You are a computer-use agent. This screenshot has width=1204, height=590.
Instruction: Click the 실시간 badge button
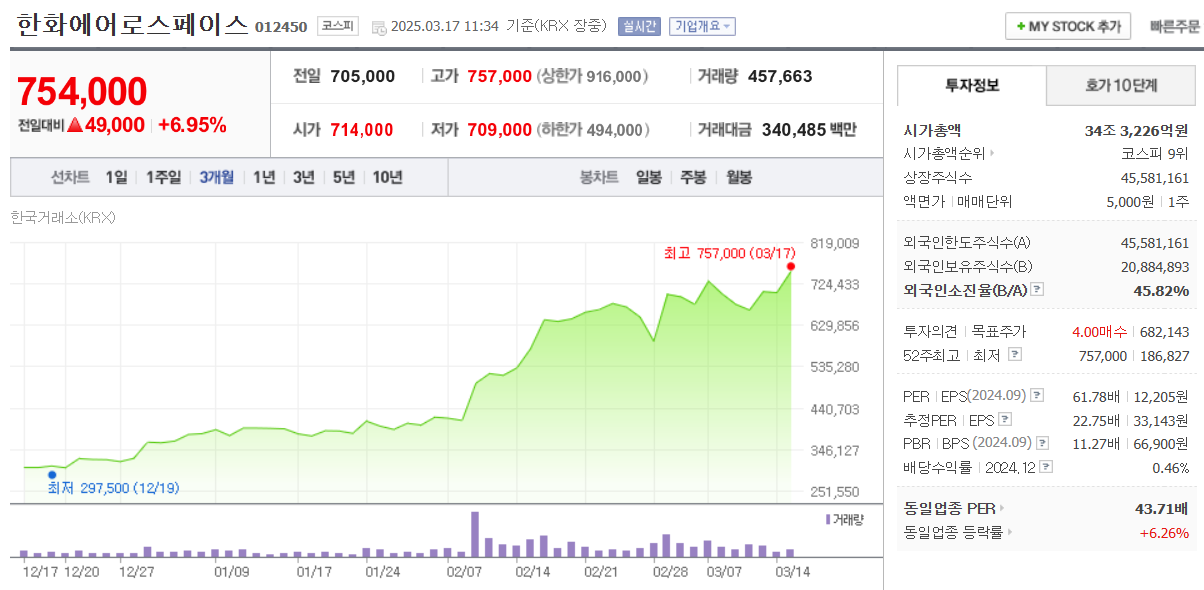(639, 27)
